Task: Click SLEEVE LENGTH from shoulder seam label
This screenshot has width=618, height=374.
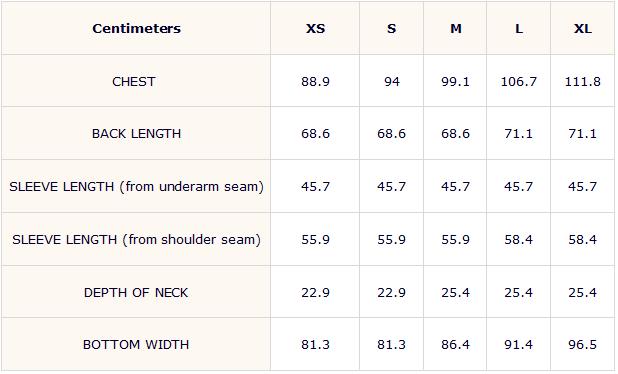Action: (136, 240)
